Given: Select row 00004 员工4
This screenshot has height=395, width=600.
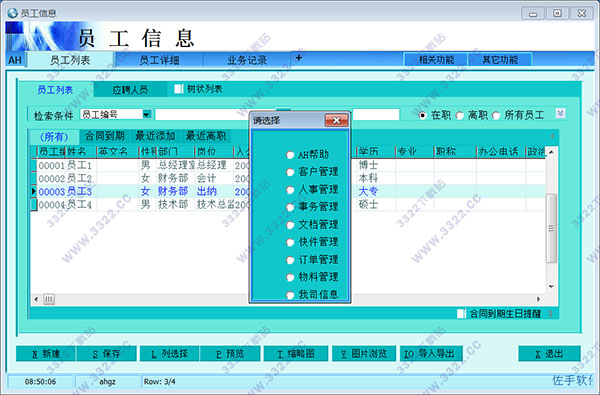Looking at the screenshot, I should (x=288, y=204).
